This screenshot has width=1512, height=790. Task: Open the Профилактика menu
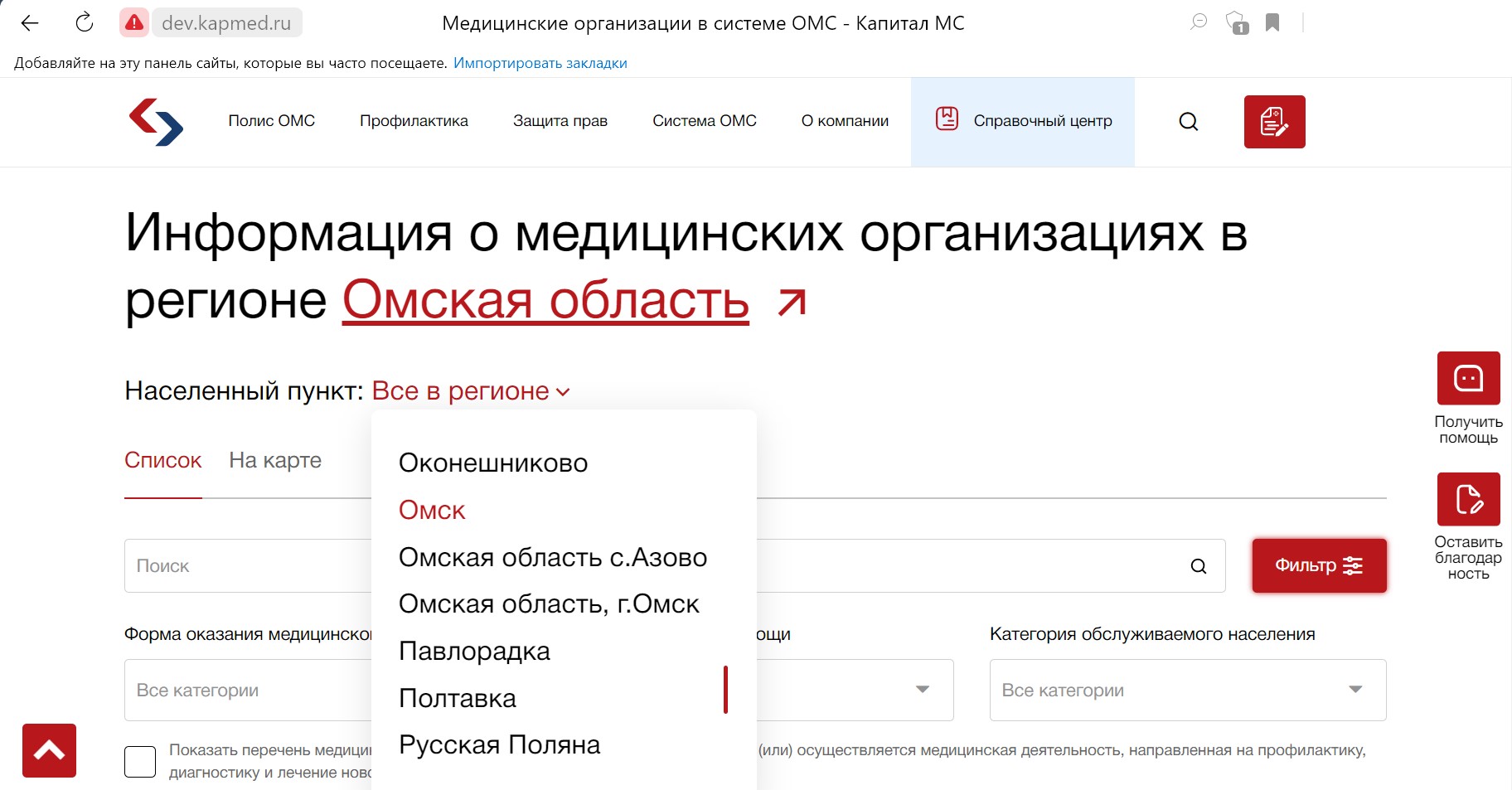(x=414, y=121)
